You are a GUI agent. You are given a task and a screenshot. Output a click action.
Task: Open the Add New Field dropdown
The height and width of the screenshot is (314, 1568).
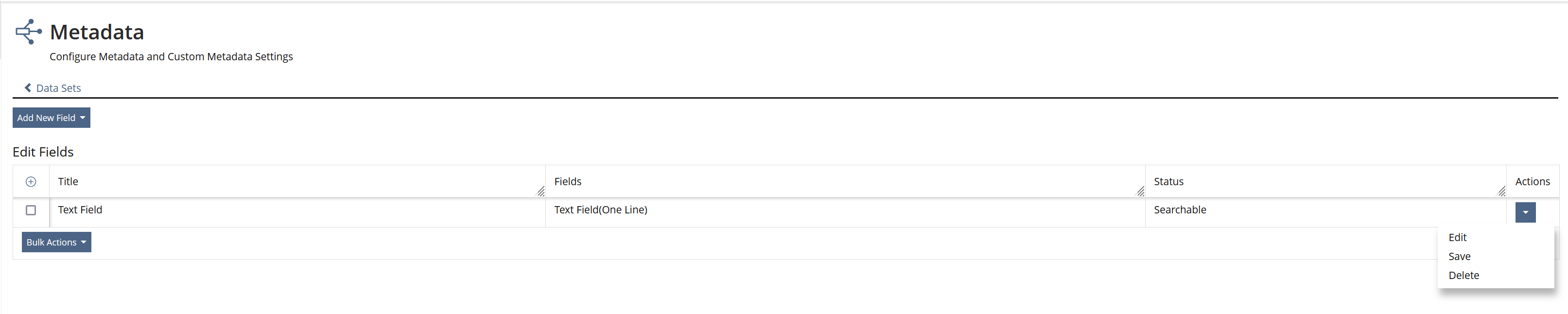(x=51, y=118)
